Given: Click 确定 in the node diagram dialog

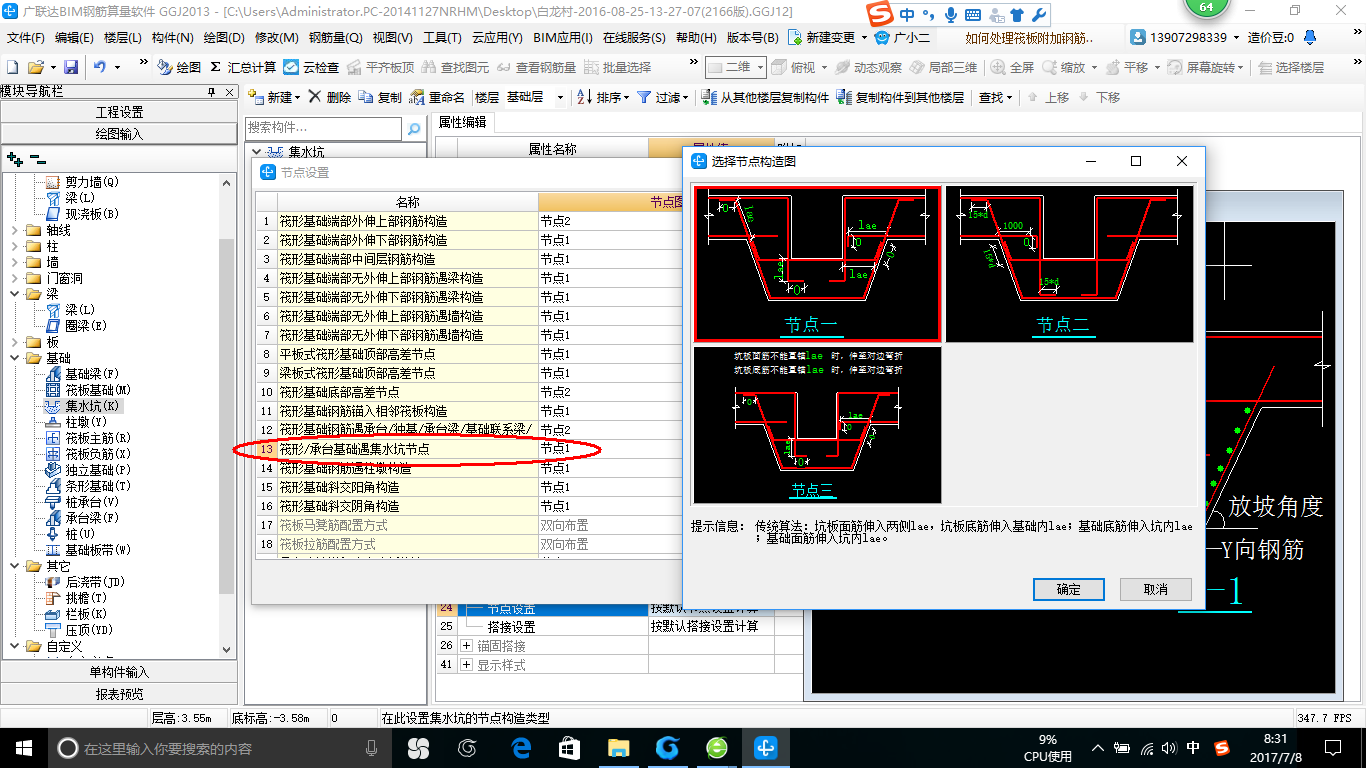Looking at the screenshot, I should (x=1068, y=589).
